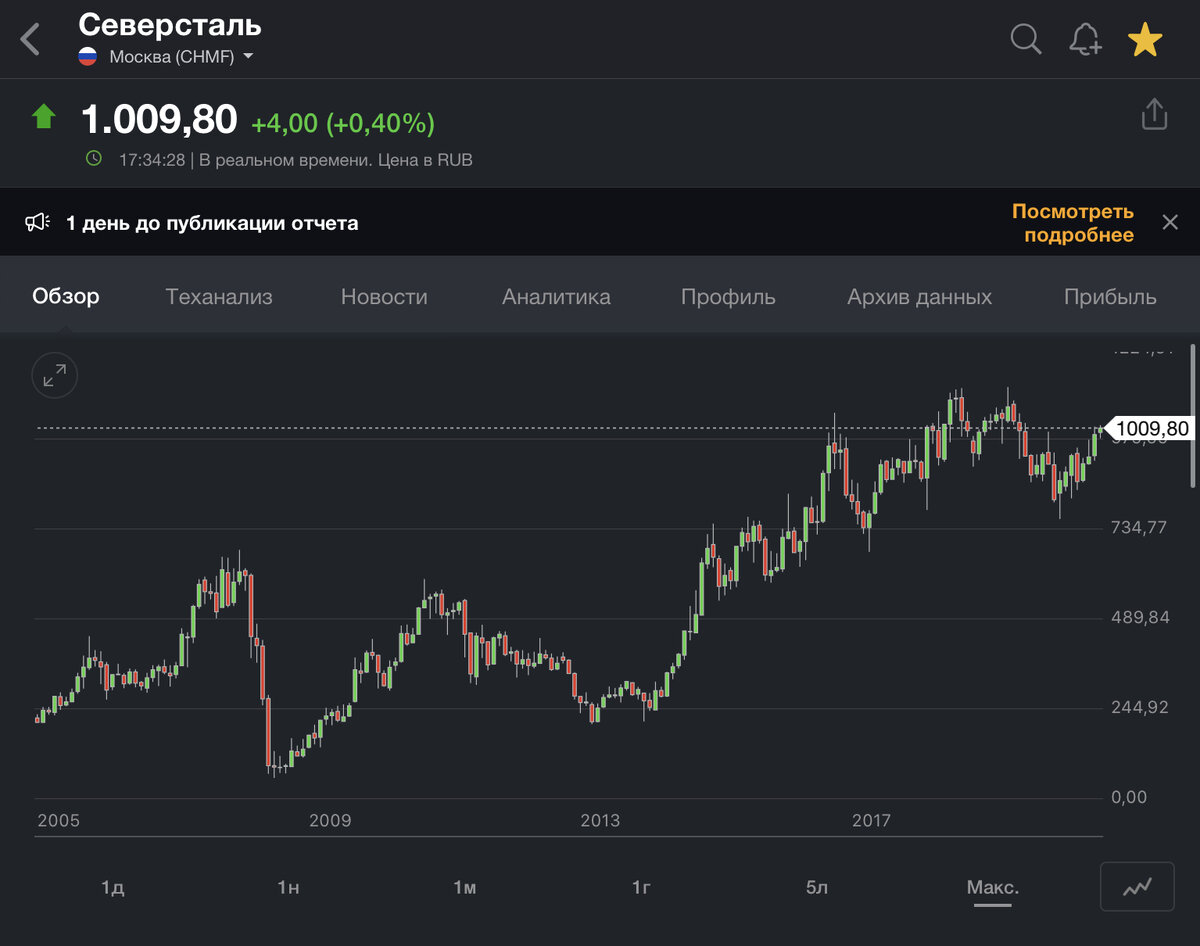Click the 1 день до публикации отчета text
Image resolution: width=1200 pixels, height=946 pixels.
(212, 223)
